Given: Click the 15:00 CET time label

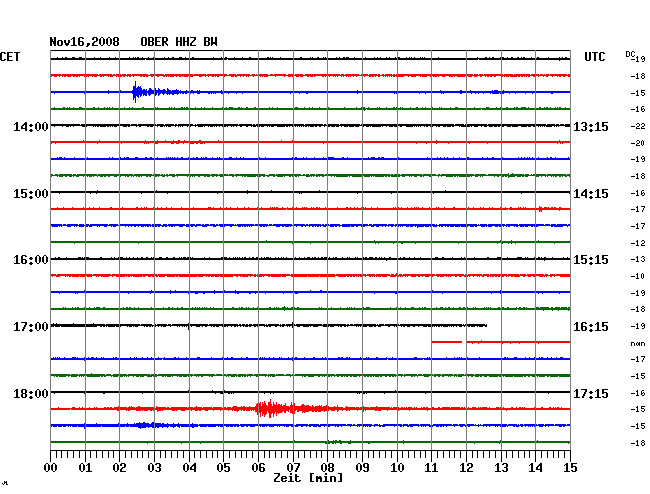Looking at the screenshot, I should click(x=31, y=194).
